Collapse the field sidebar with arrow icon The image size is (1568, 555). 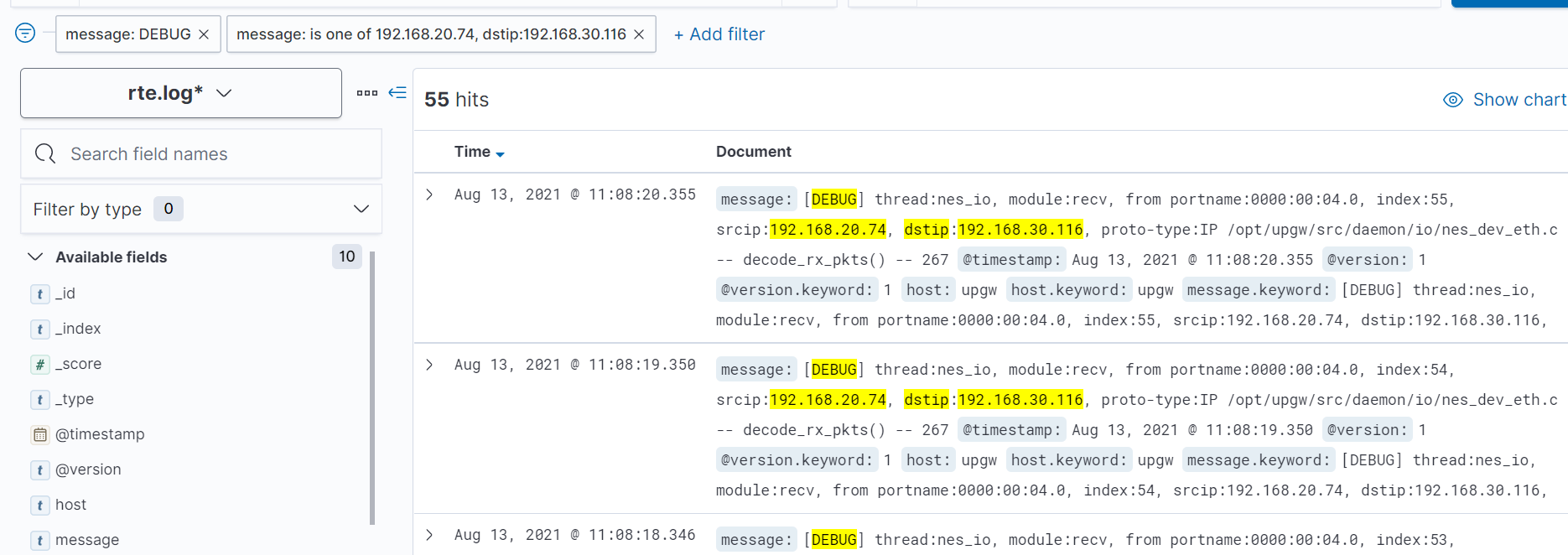[x=397, y=92]
